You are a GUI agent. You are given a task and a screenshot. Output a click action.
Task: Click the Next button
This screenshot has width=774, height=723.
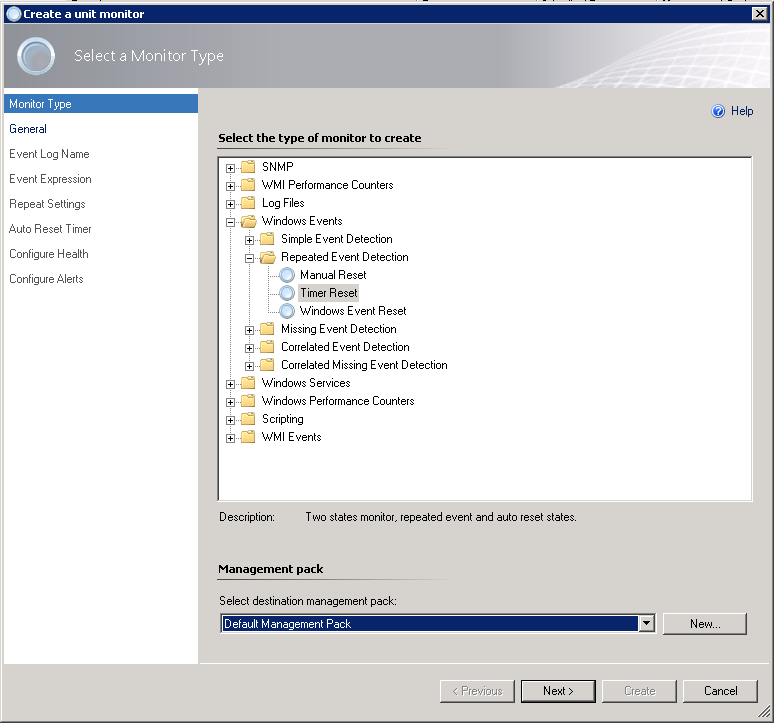point(558,691)
